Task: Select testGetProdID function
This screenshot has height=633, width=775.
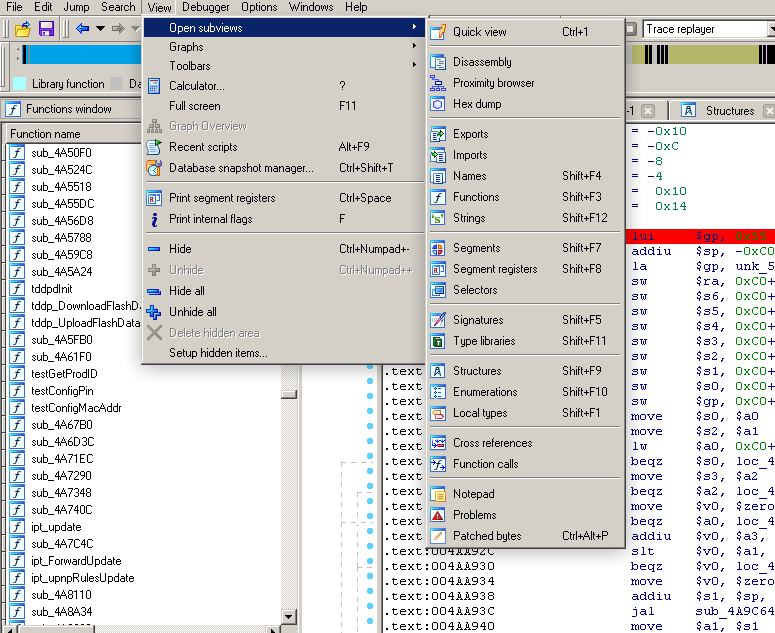Action: point(64,374)
